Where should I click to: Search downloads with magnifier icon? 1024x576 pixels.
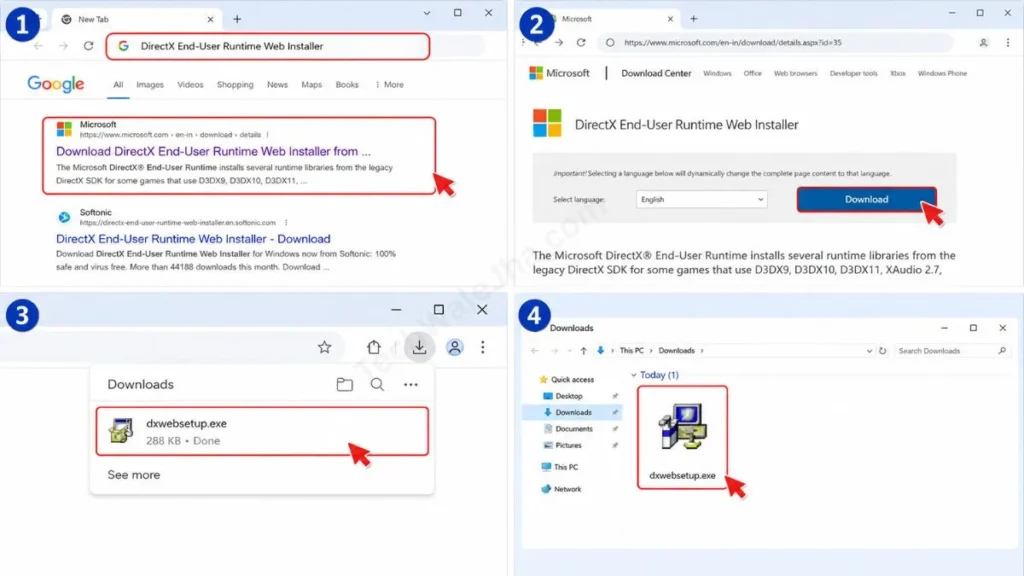[x=377, y=385]
